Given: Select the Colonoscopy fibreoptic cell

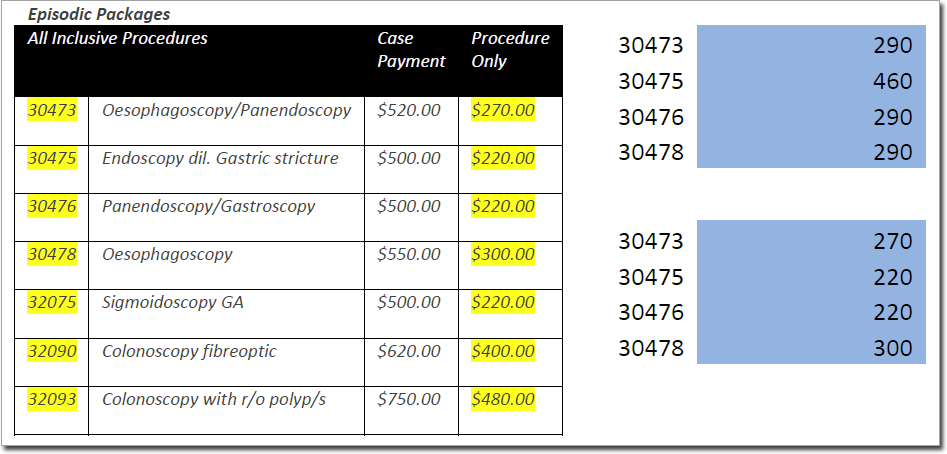Looking at the screenshot, I should (x=189, y=351).
